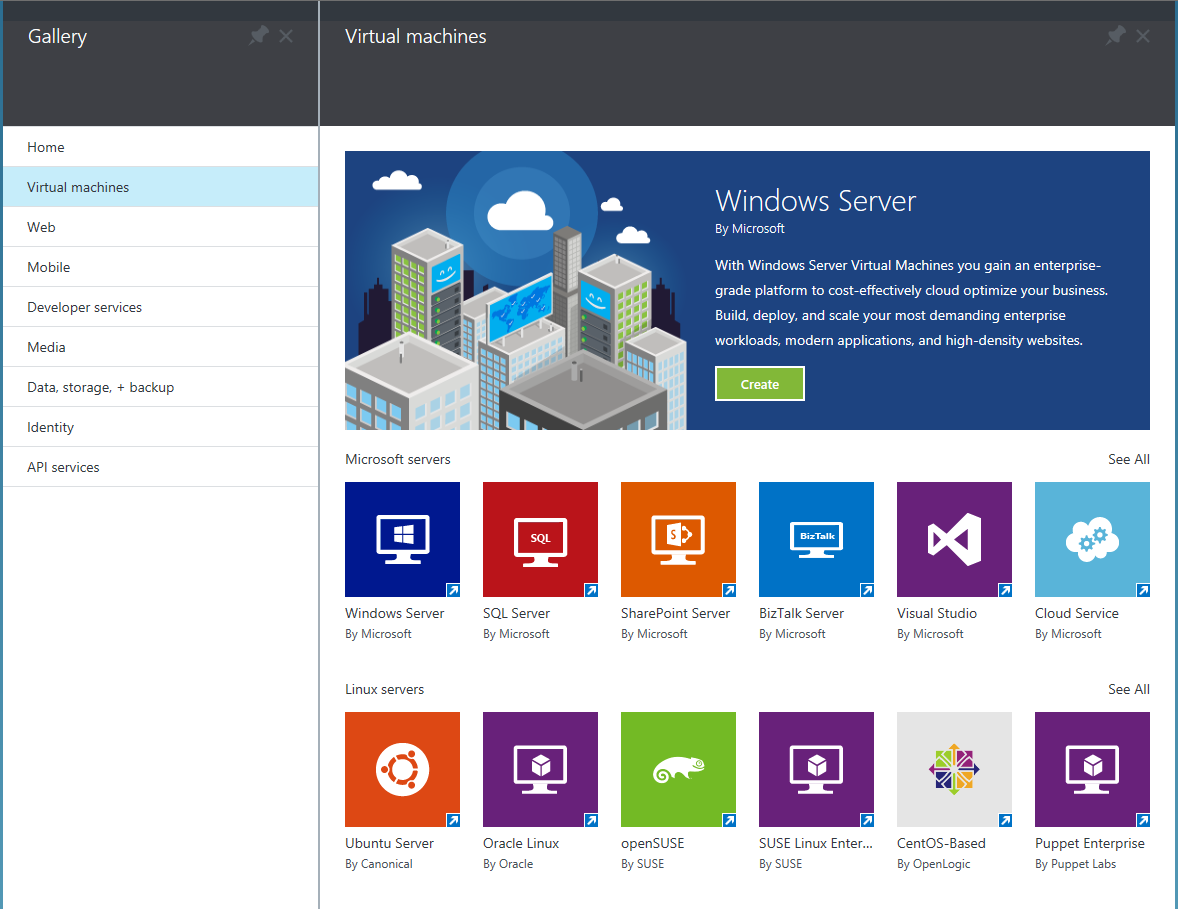
Task: Open the SharePoint Server tile
Action: [x=678, y=539]
